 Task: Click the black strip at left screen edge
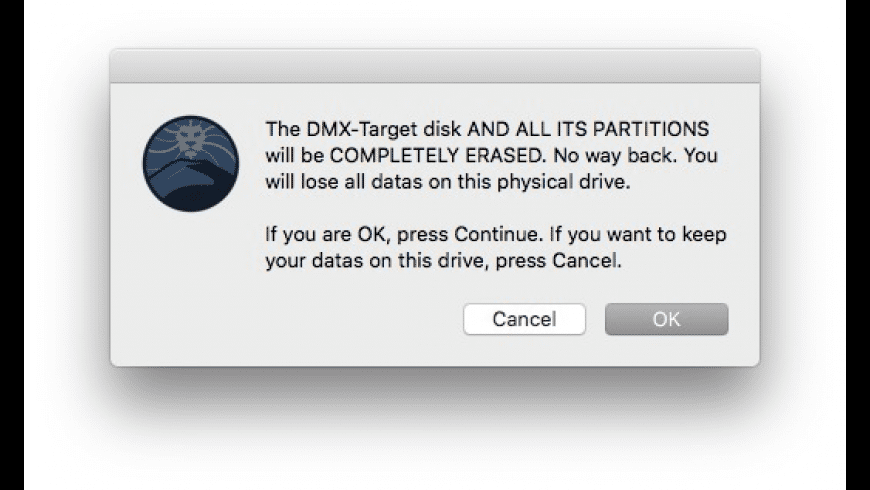pos(11,245)
